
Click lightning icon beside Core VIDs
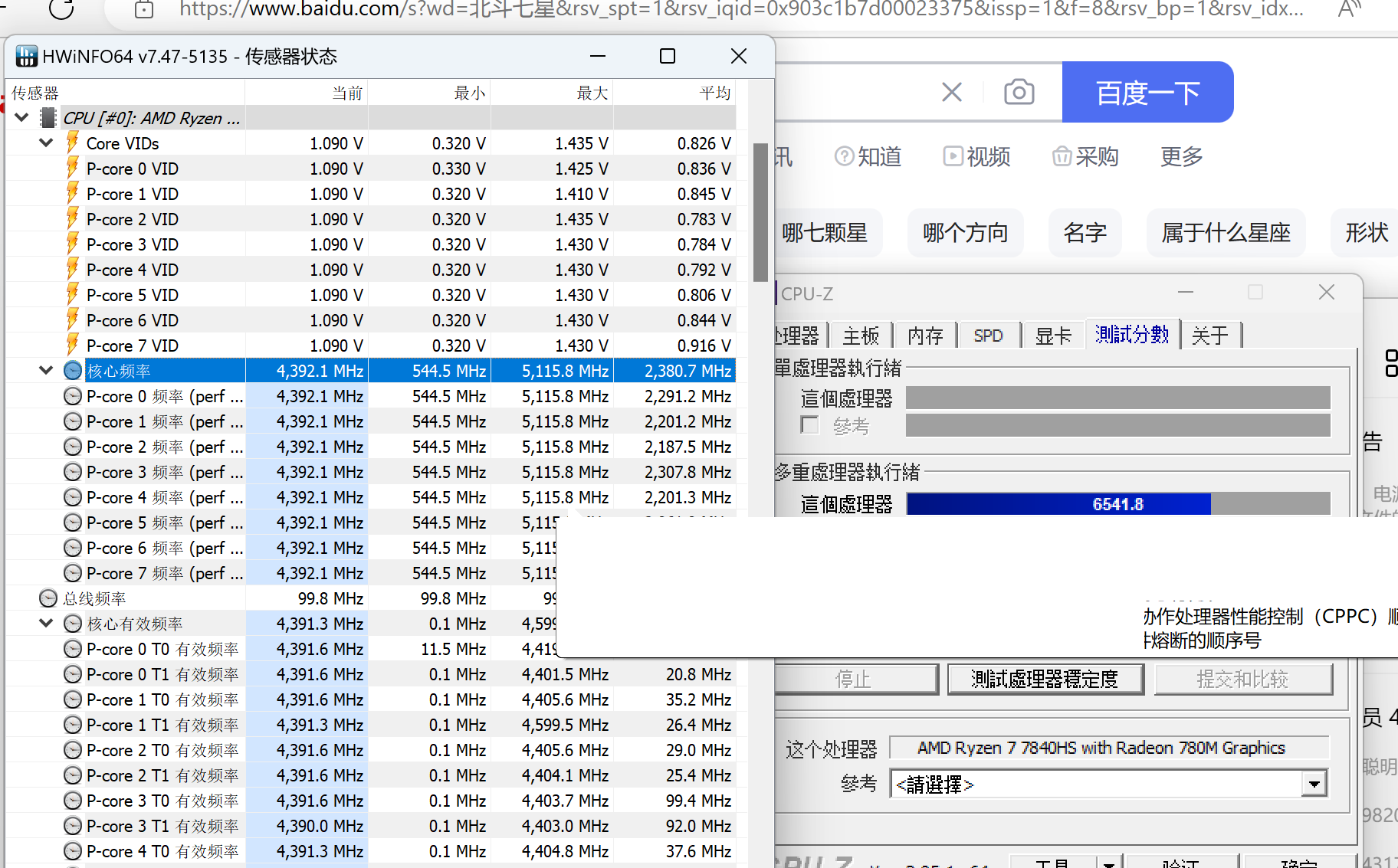[x=73, y=142]
